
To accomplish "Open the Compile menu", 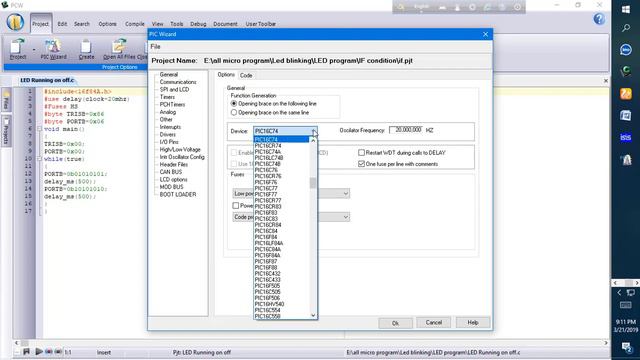I will click(x=135, y=24).
